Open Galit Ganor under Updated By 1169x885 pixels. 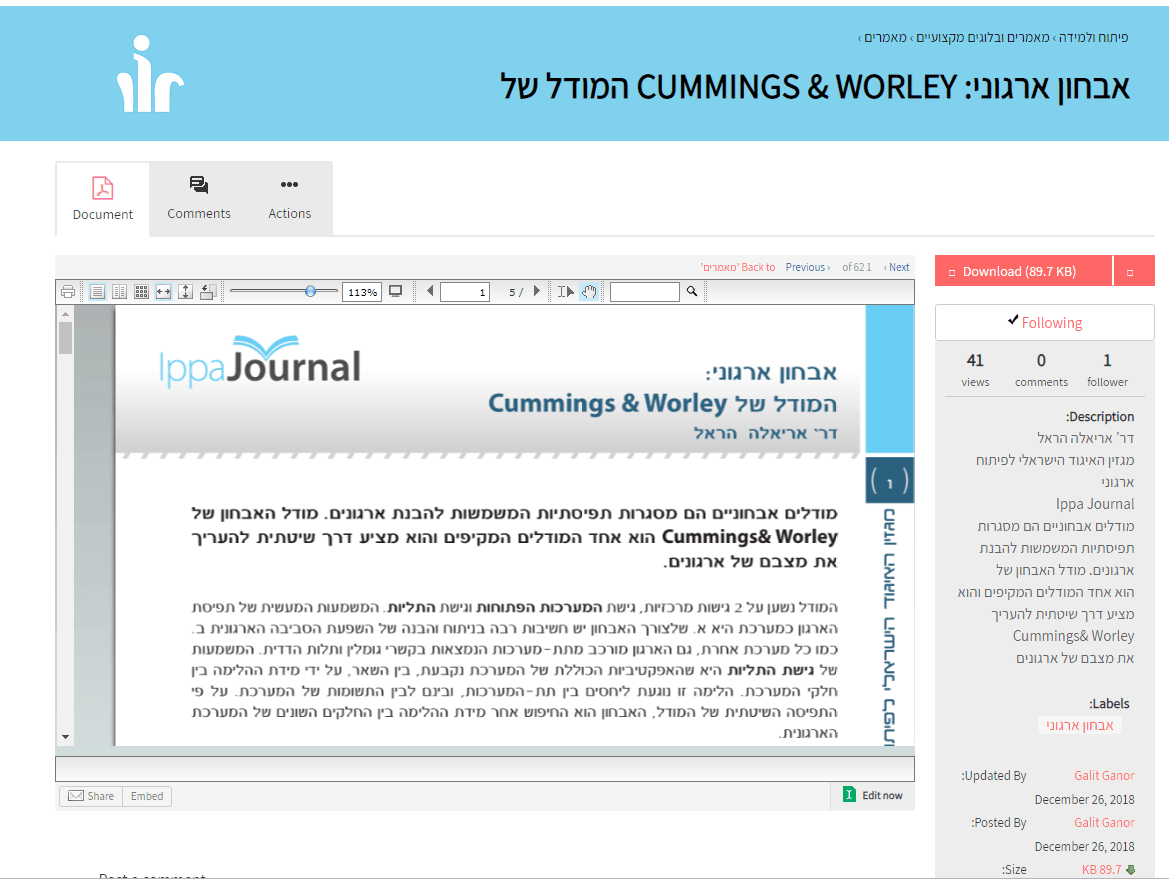pos(1104,775)
